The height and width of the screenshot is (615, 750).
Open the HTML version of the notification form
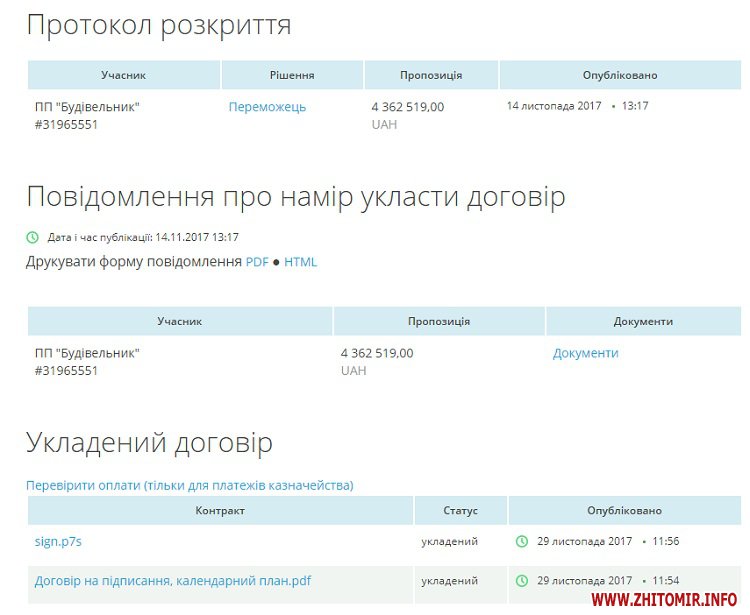coord(300,262)
